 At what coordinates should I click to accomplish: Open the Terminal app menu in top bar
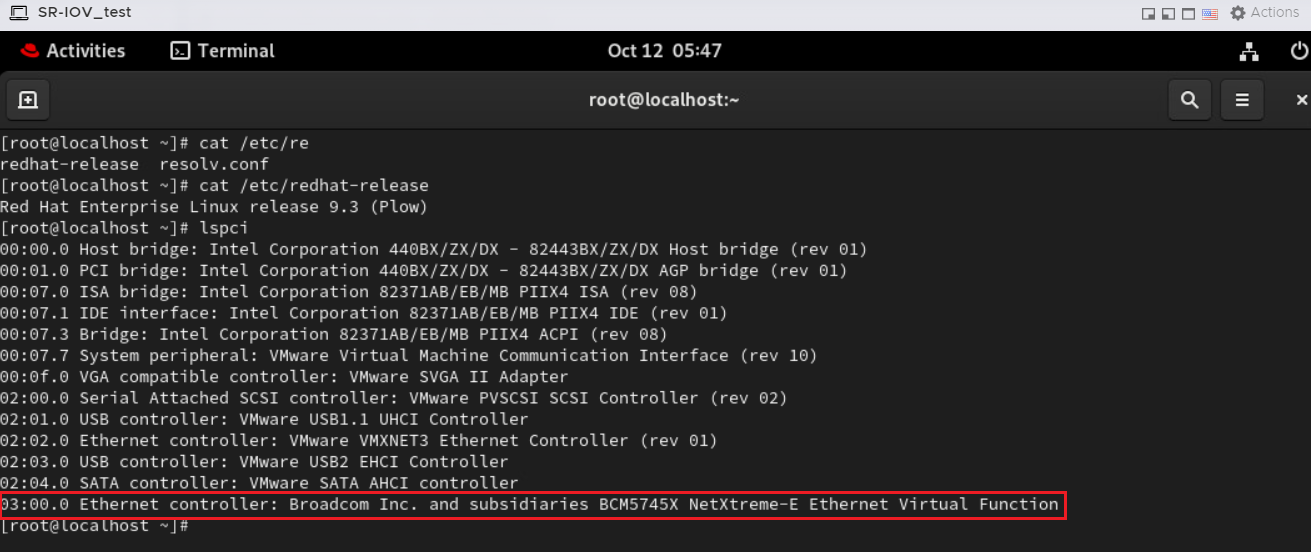pyautogui.click(x=223, y=51)
